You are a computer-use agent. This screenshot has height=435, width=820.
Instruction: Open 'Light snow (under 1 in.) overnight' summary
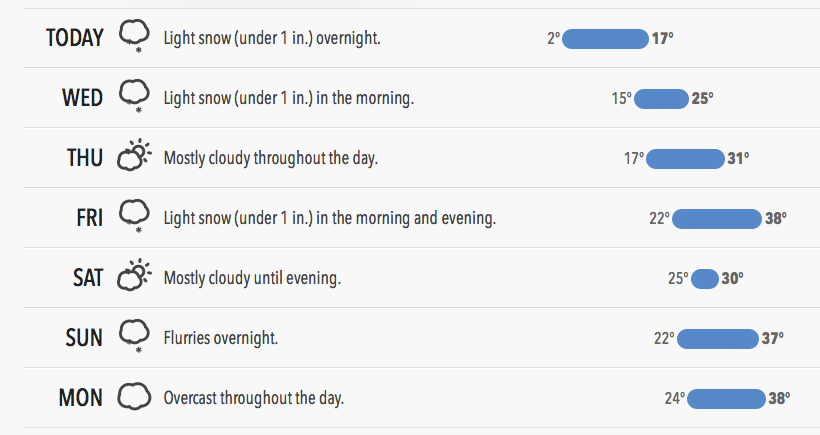pyautogui.click(x=272, y=38)
